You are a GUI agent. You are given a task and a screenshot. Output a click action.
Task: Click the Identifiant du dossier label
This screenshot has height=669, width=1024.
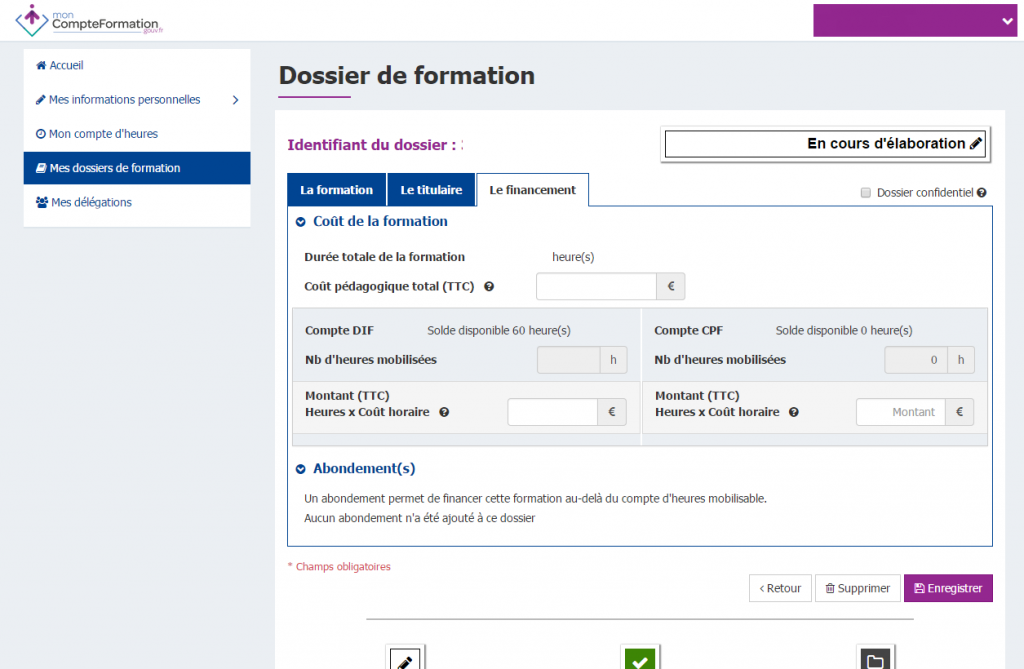[372, 145]
